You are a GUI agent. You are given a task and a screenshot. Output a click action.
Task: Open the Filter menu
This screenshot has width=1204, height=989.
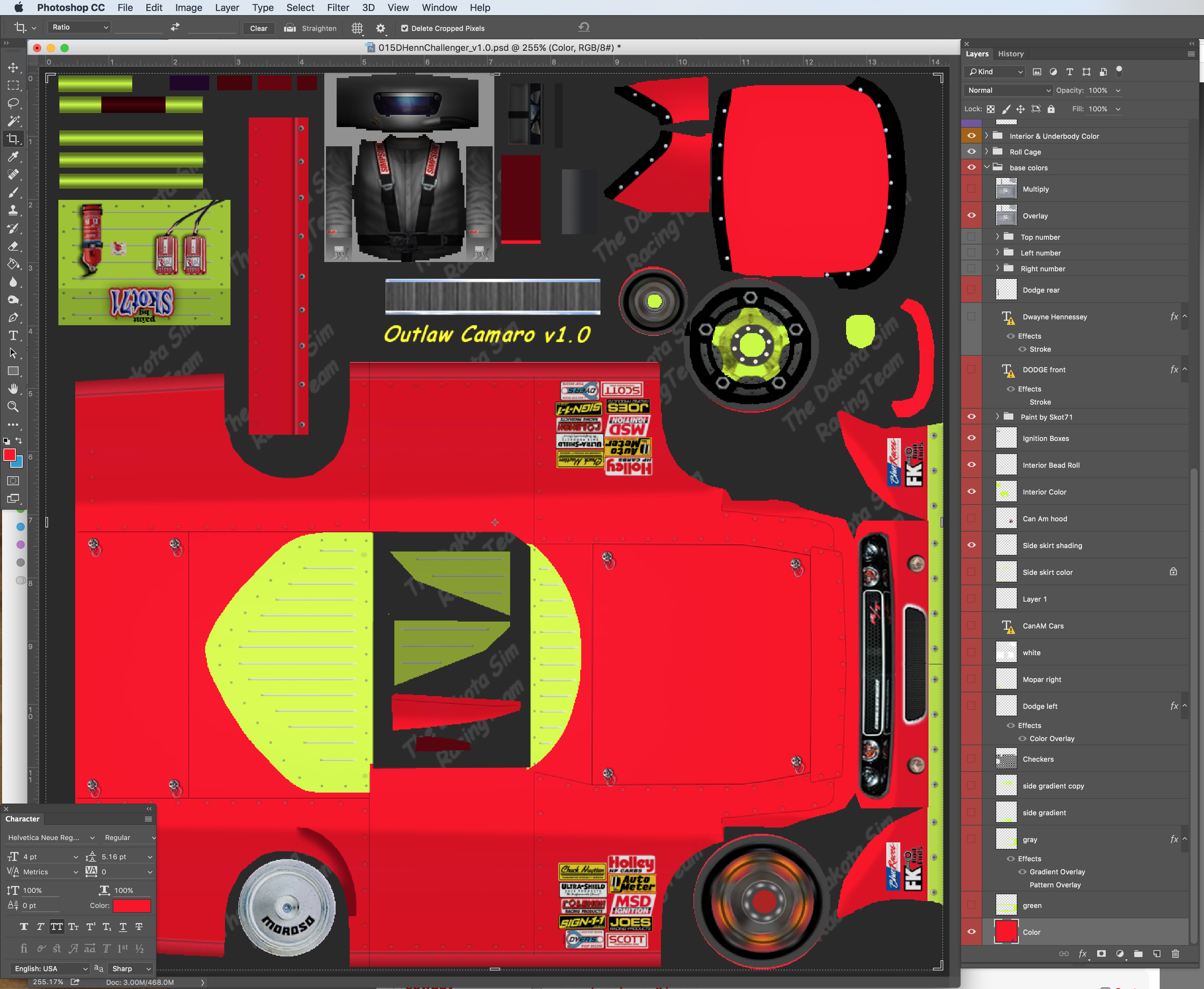pos(337,8)
